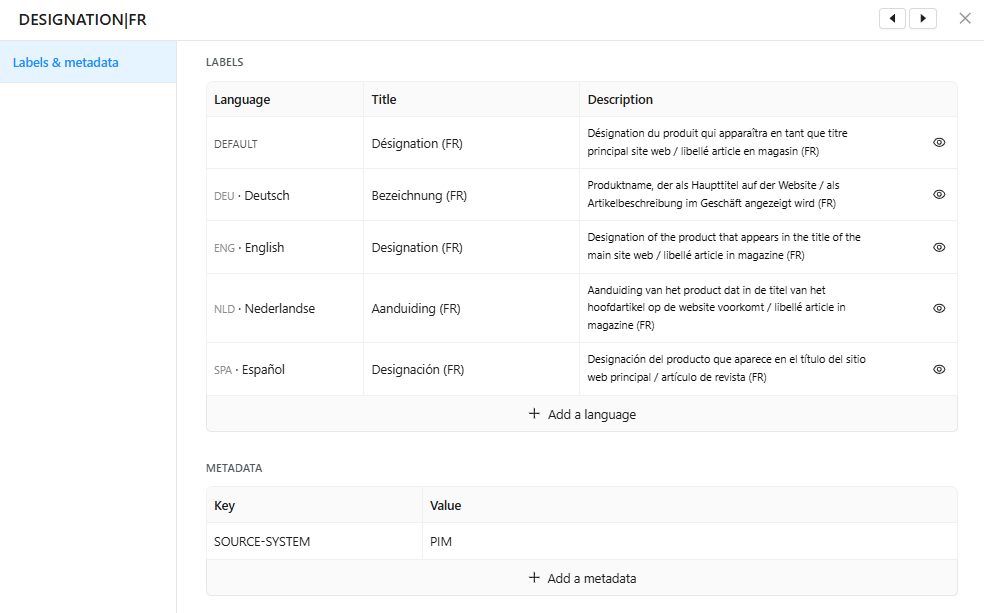The width and height of the screenshot is (984, 613).
Task: Go to previous item with left arrow
Action: pyautogui.click(x=892, y=19)
